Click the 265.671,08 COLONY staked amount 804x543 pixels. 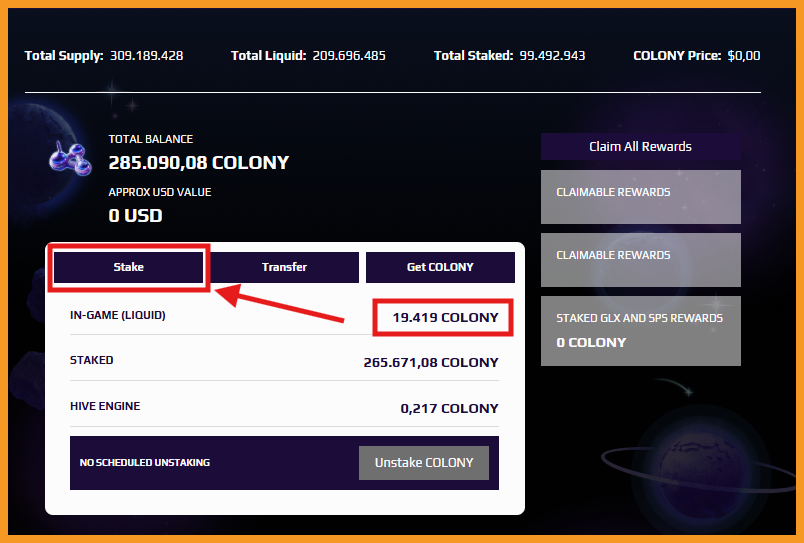[431, 363]
